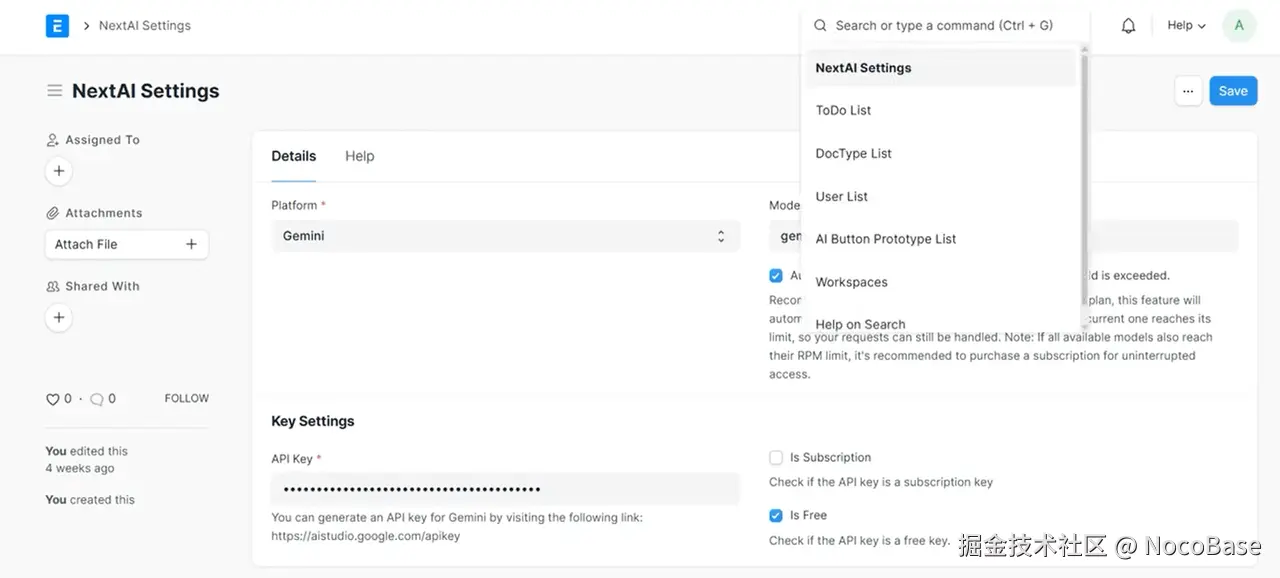Toggle the sidebar hamburger icon
The height and width of the screenshot is (578, 1280).
click(54, 91)
